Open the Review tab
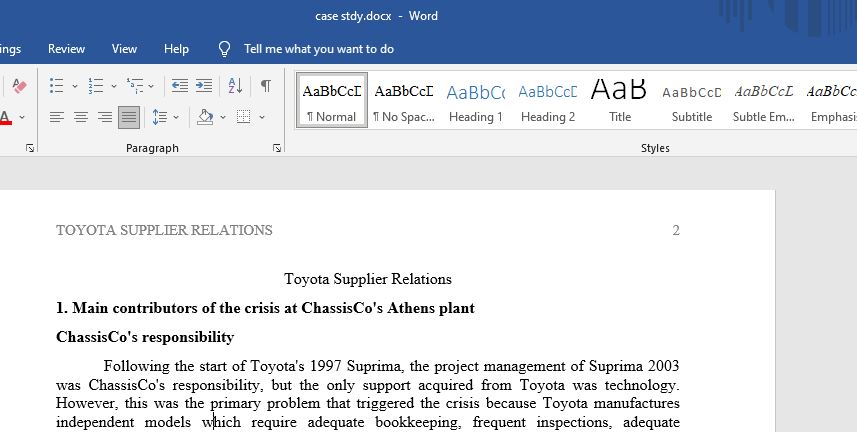857x432 pixels. [x=66, y=49]
